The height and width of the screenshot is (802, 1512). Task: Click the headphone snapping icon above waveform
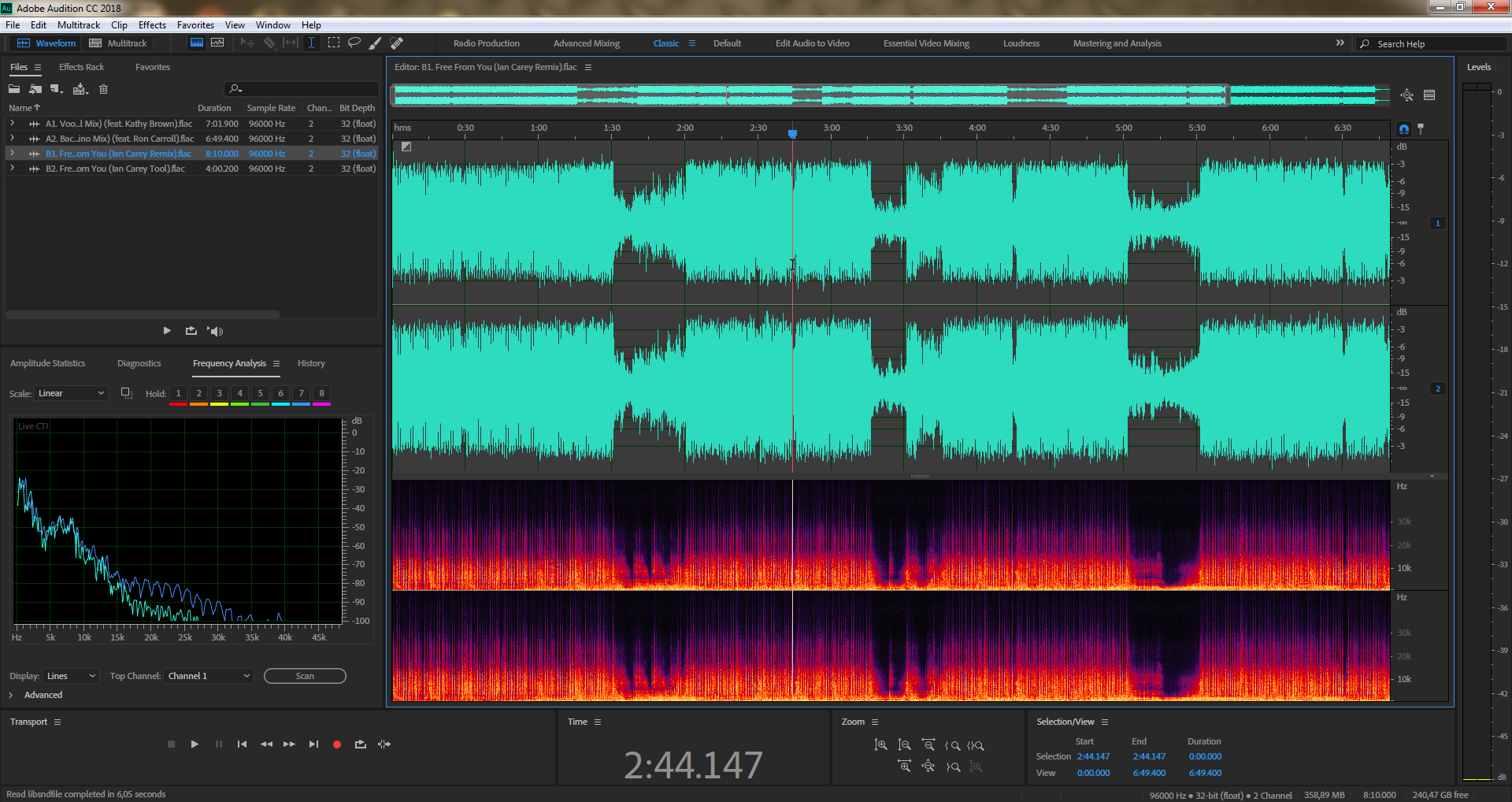[1404, 128]
